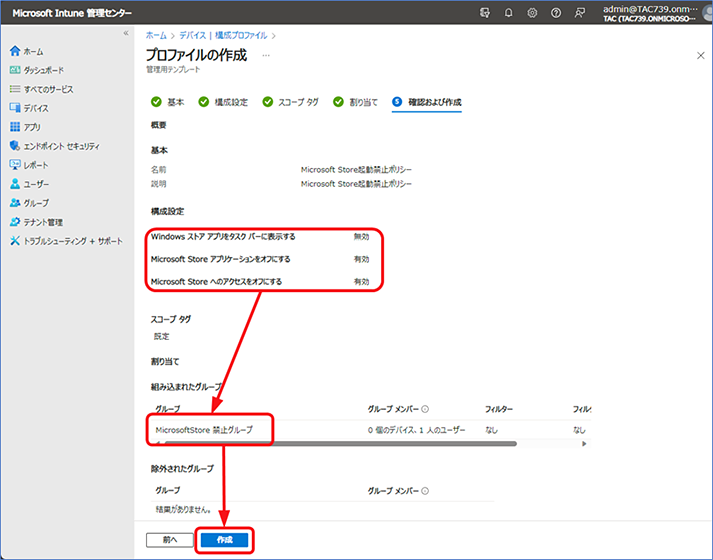
Task: Click the horizontal scrollbar of the groups table
Action: [x=341, y=444]
